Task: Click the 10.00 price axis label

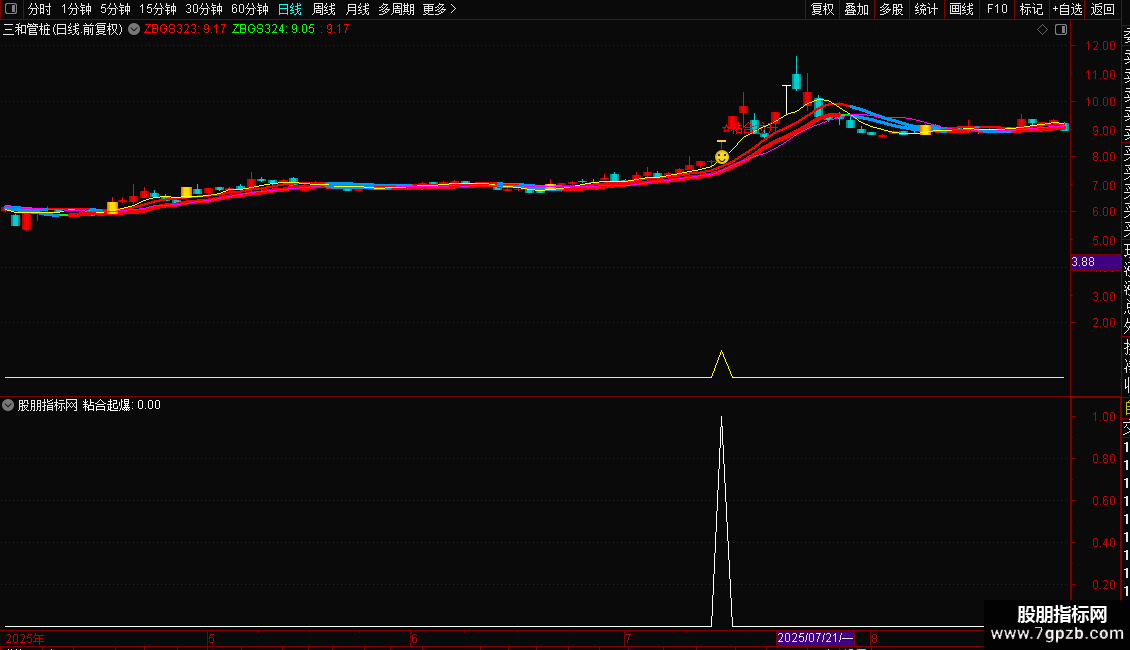Action: point(1100,102)
